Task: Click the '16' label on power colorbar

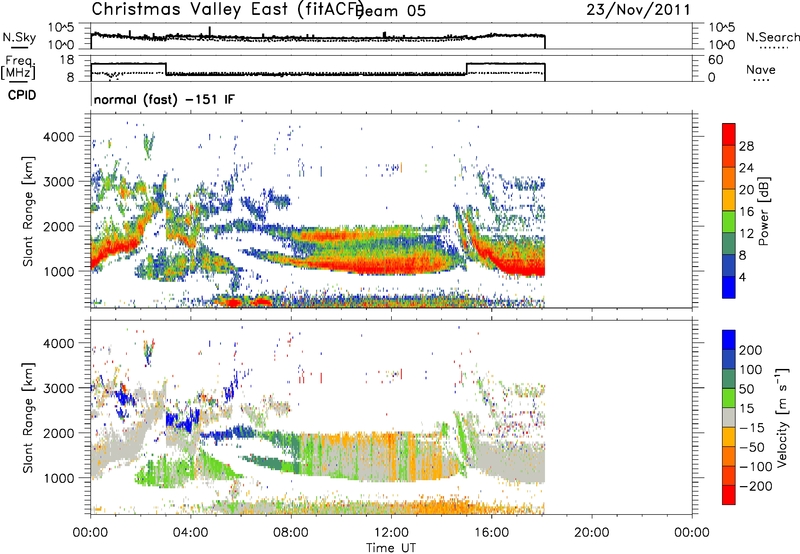Action: (x=746, y=212)
